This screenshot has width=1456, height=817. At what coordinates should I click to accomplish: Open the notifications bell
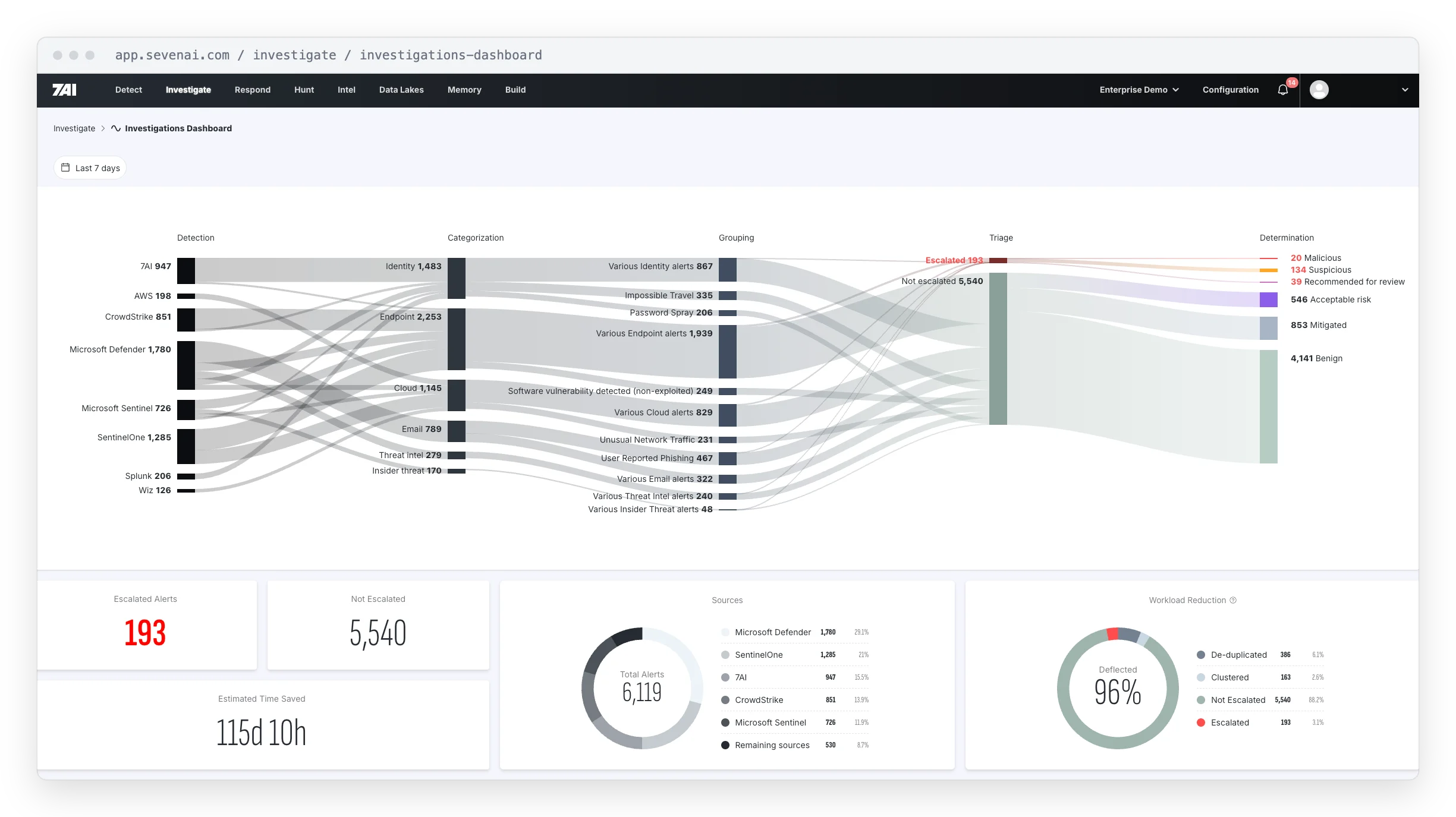(x=1283, y=90)
